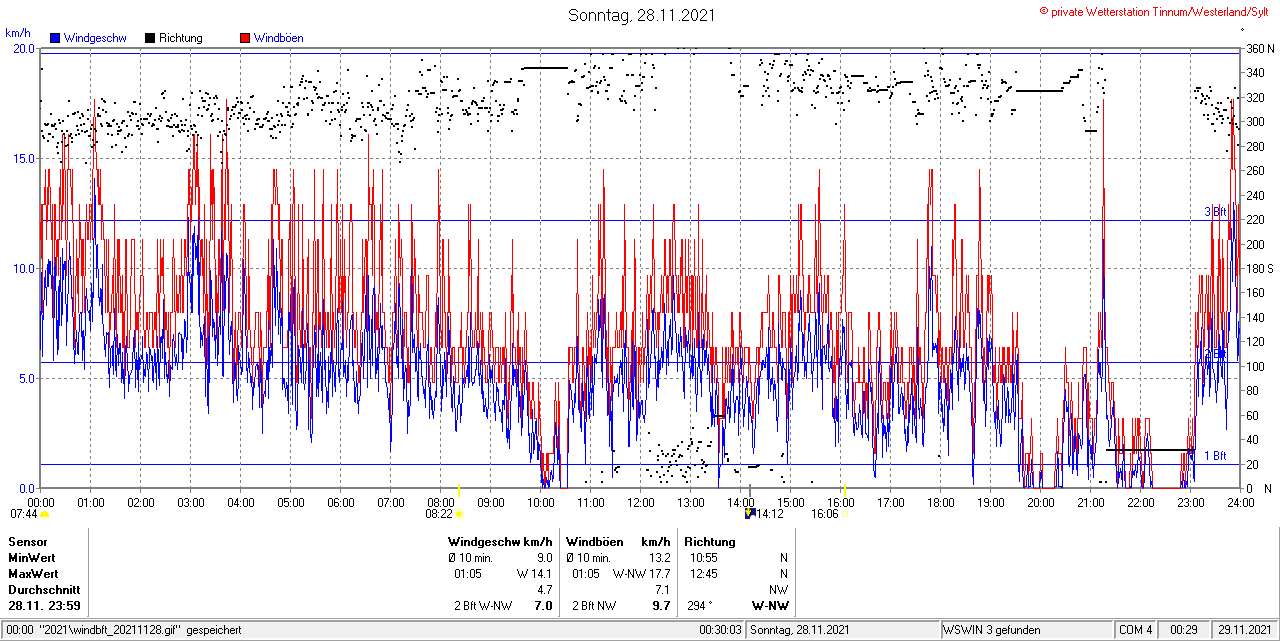Click the current gust value 9.7

[661, 606]
